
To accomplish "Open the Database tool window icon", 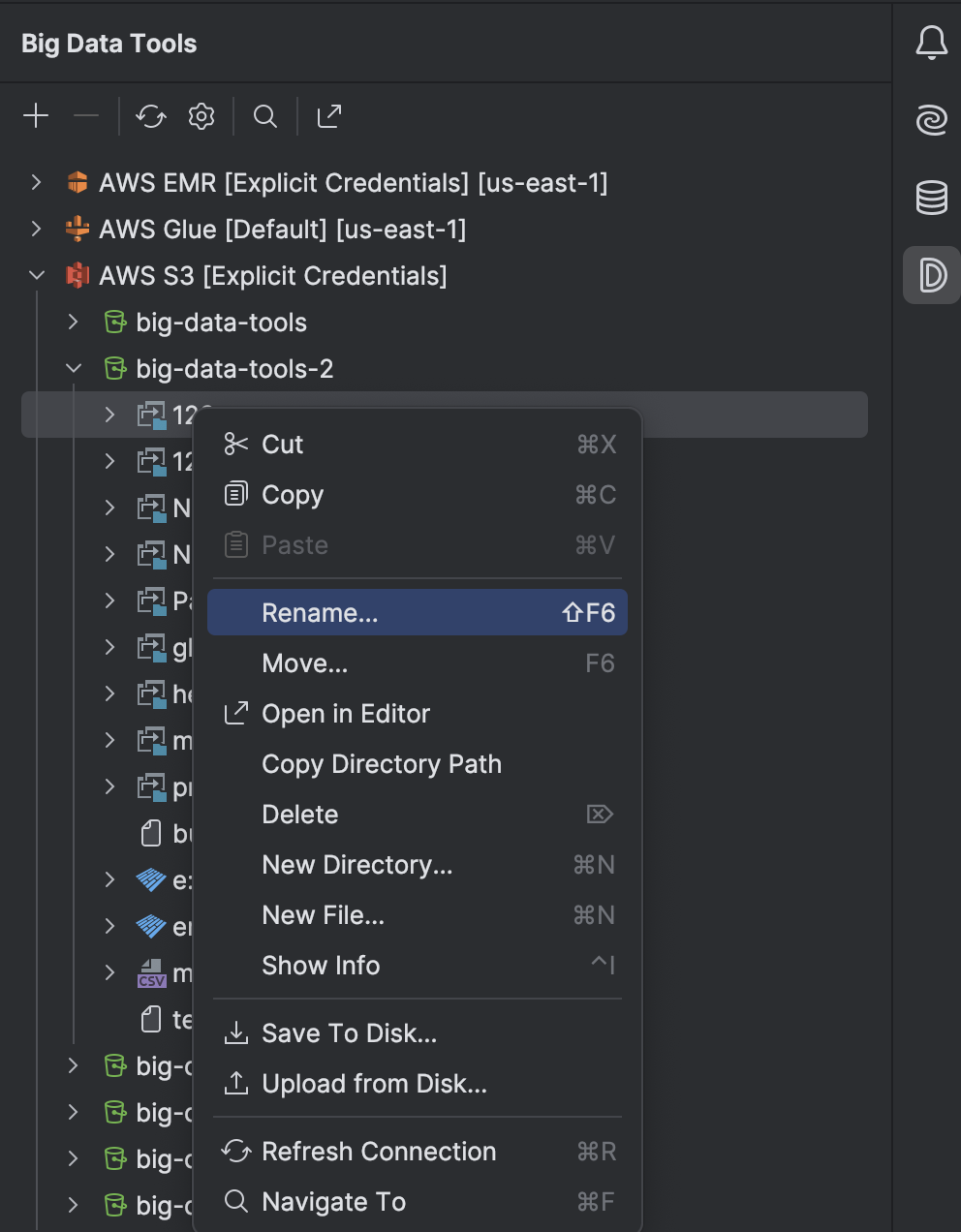I will coord(932,198).
